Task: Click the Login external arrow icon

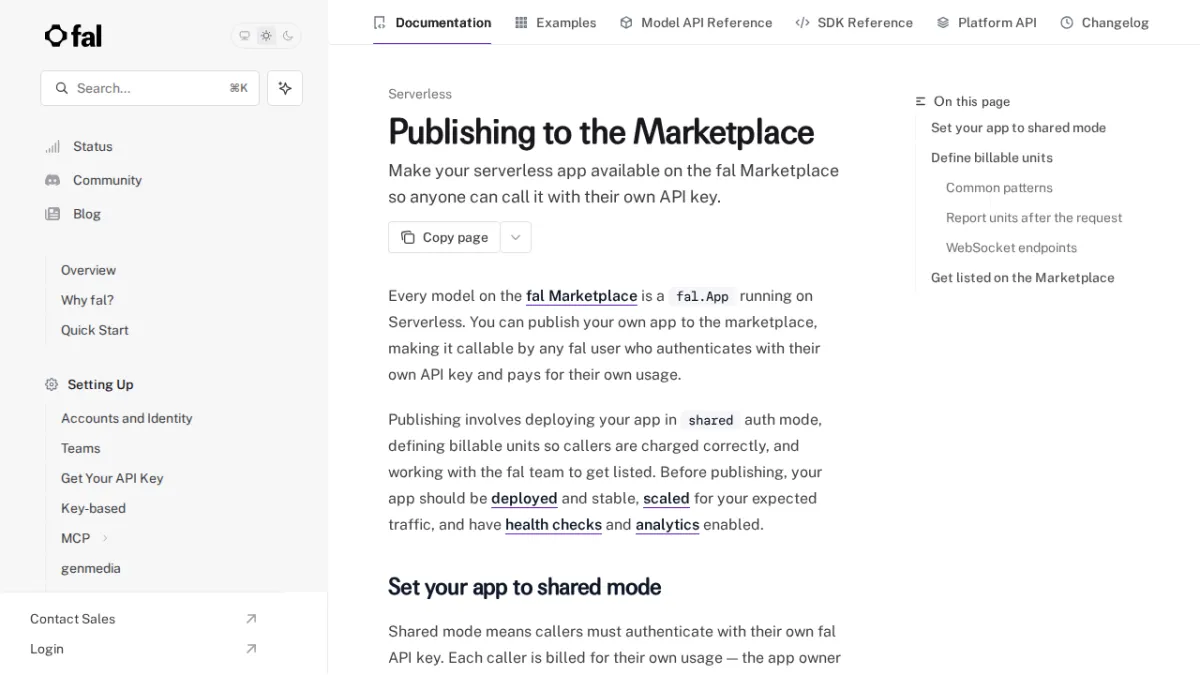Action: click(x=251, y=649)
